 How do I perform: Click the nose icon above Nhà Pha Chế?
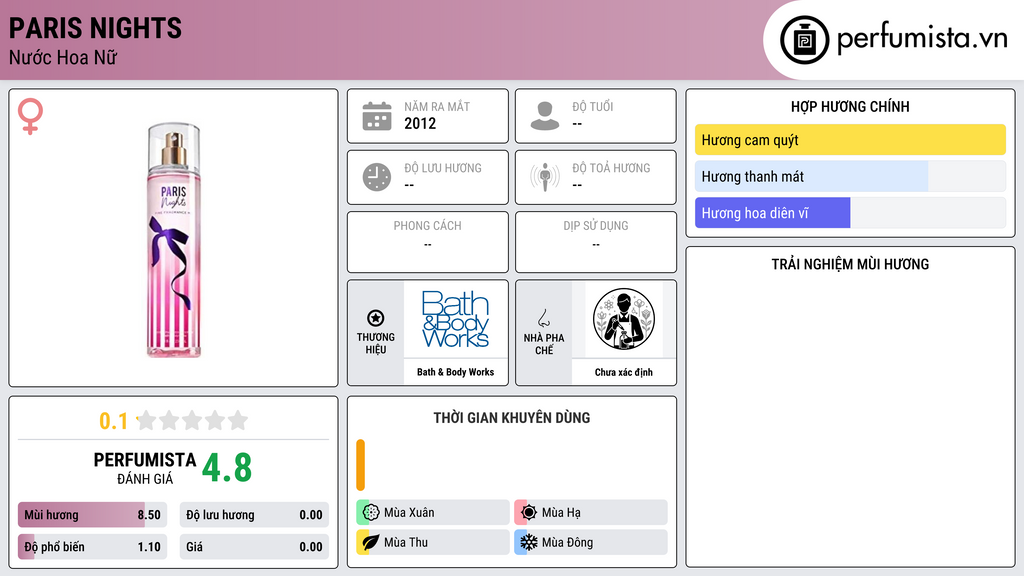(x=543, y=318)
